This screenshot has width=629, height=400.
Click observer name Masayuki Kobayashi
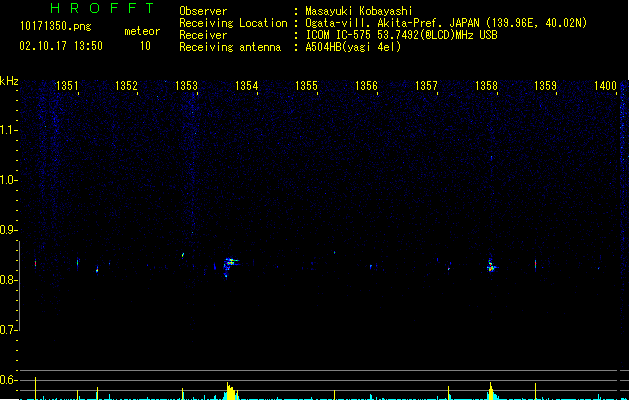[359, 11]
